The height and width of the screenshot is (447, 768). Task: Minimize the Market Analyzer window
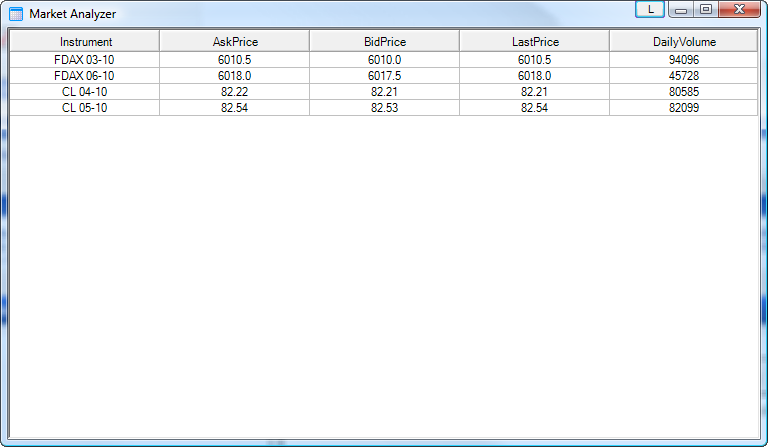[681, 9]
